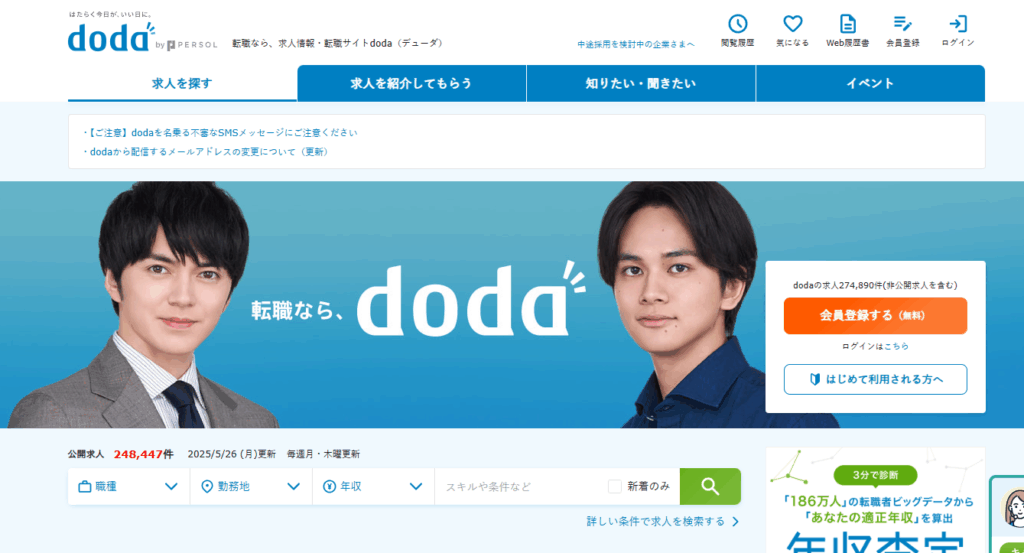
Task: Click the green magnifier search button
Action: [x=710, y=486]
